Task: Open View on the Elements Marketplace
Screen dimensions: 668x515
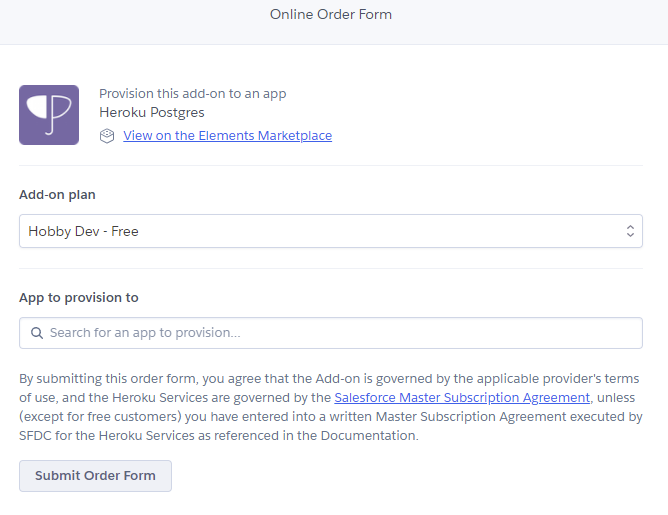Action: coord(227,136)
